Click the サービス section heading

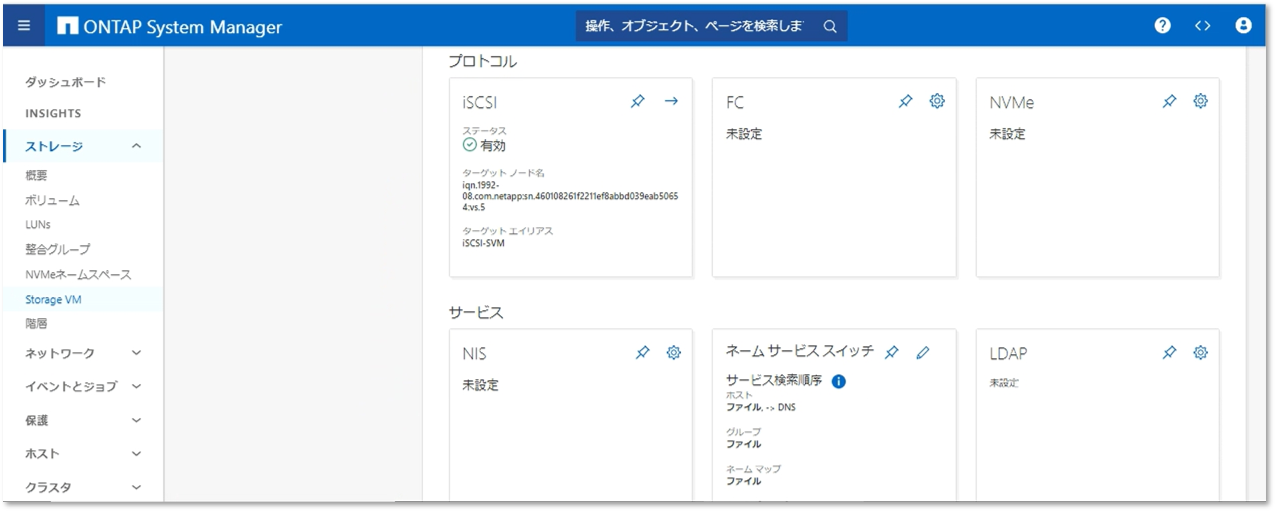pyautogui.click(x=476, y=313)
